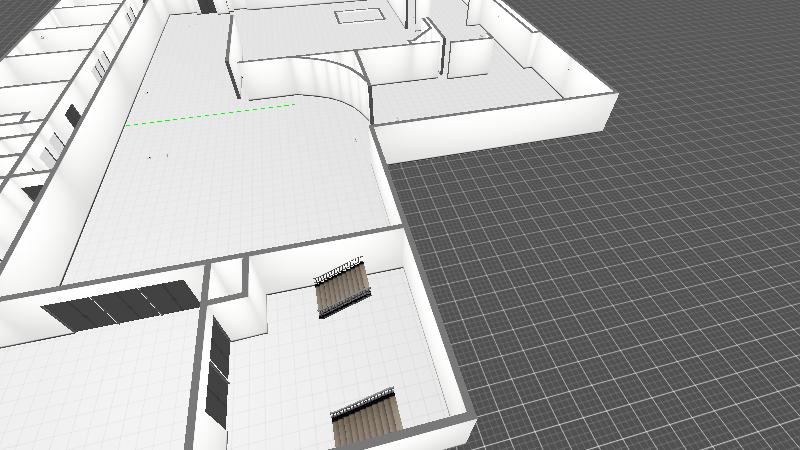Select the dark opening at top edge
800x450 pixels.
click(x=207, y=6)
